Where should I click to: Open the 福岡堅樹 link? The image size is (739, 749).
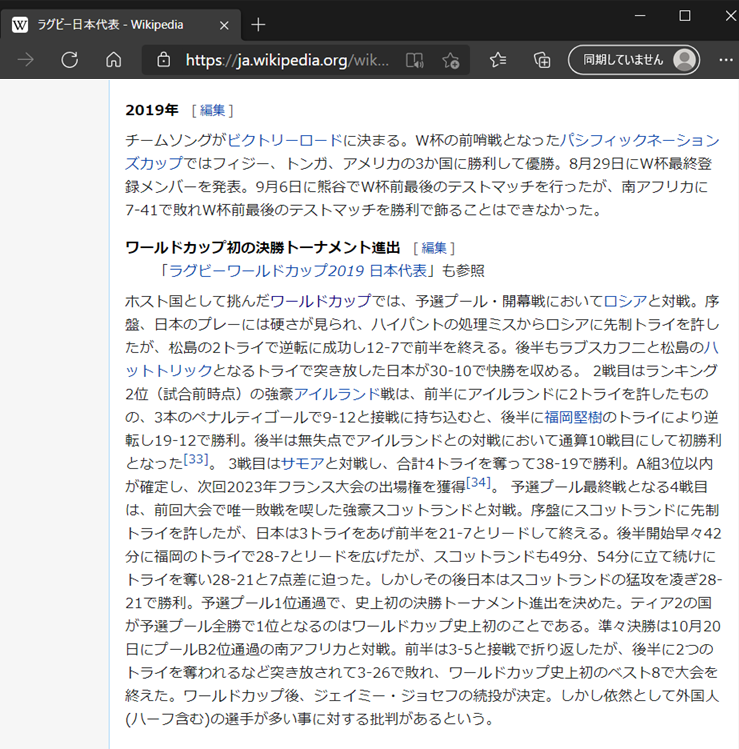point(573,417)
